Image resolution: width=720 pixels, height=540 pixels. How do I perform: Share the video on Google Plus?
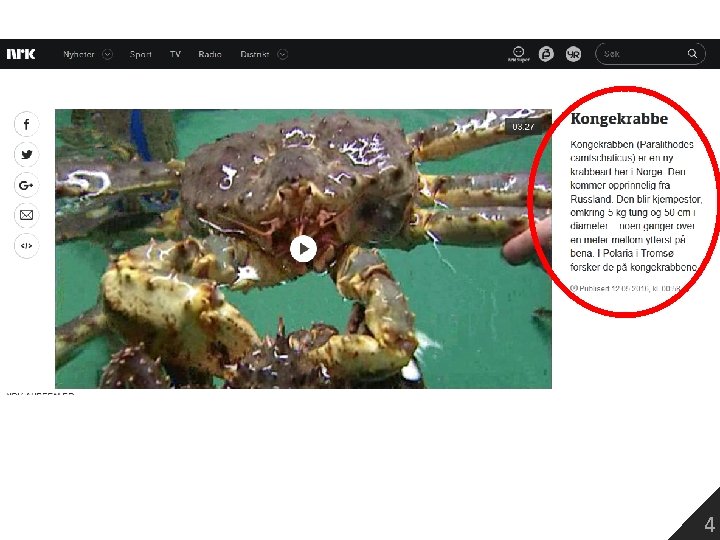[27, 185]
